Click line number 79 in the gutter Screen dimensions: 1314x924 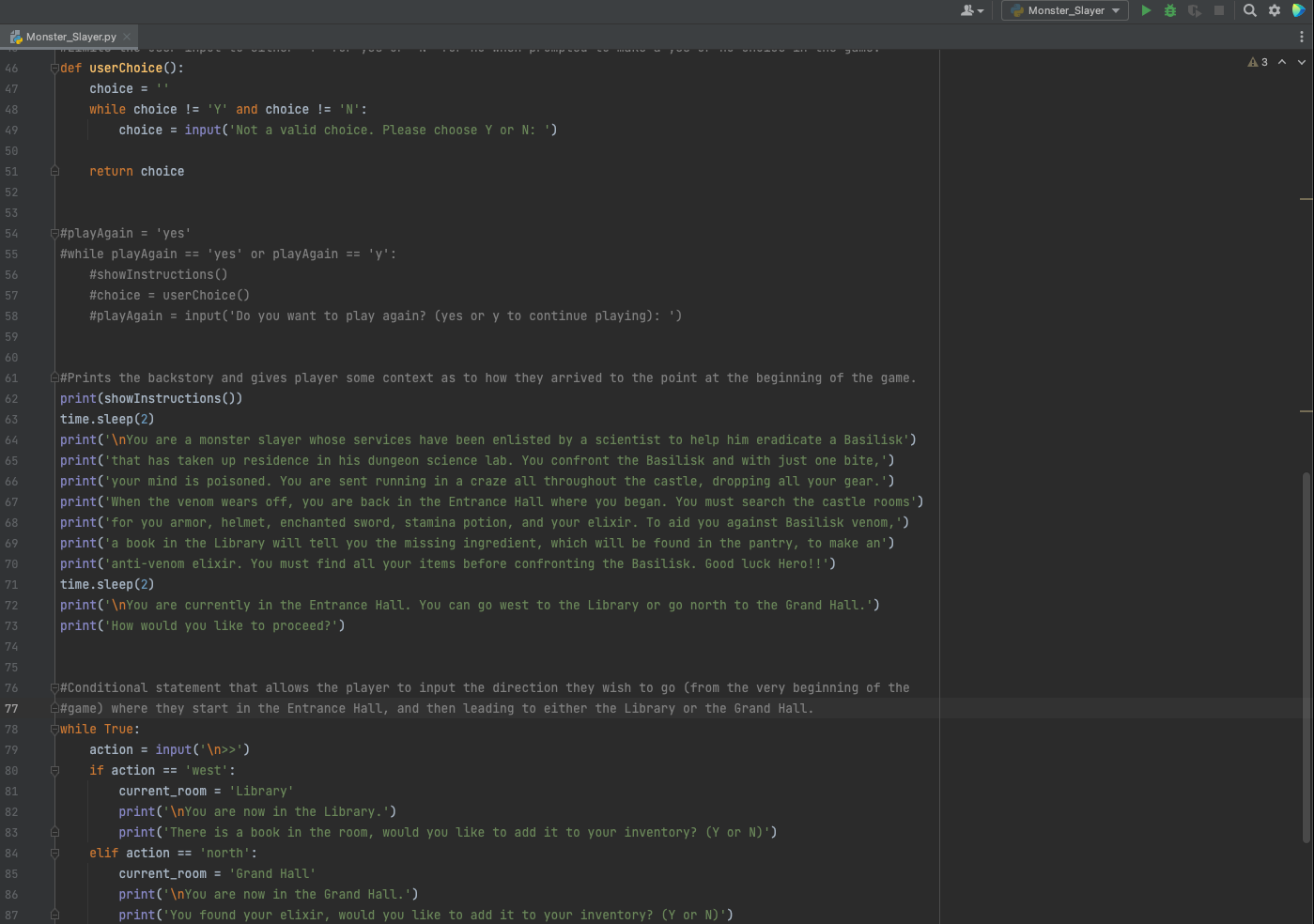coord(11,749)
